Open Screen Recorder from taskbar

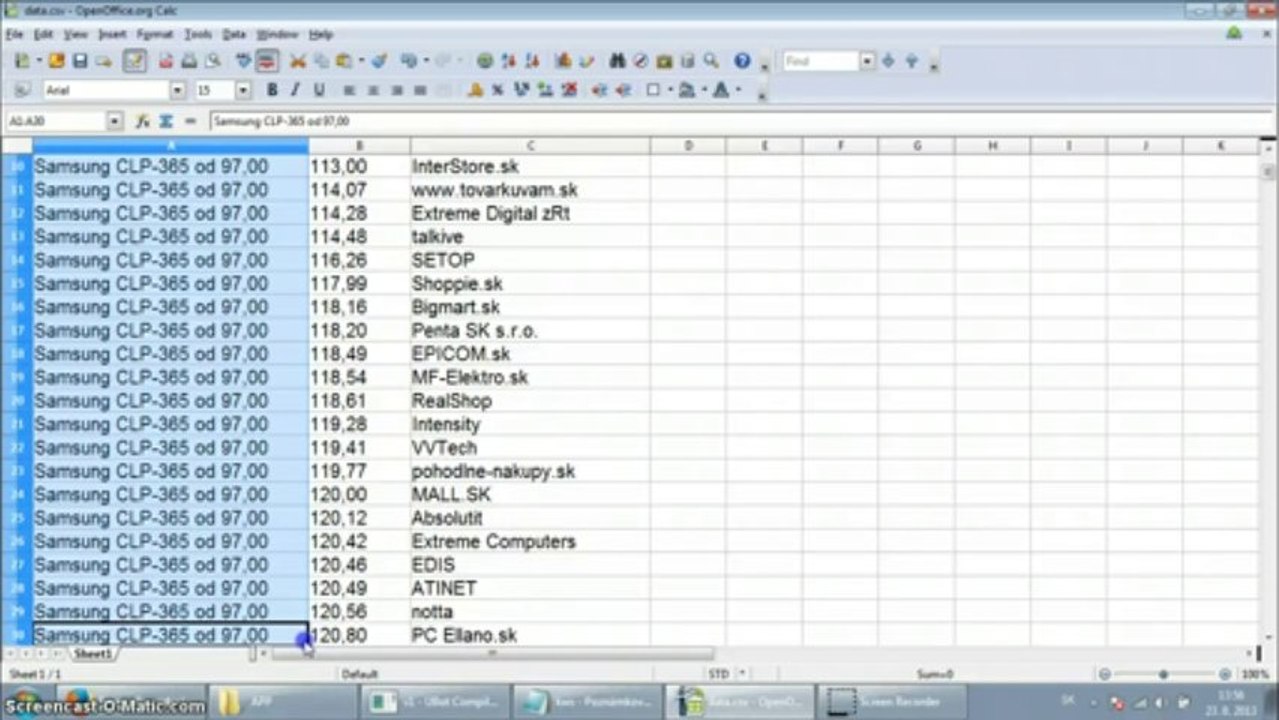892,702
